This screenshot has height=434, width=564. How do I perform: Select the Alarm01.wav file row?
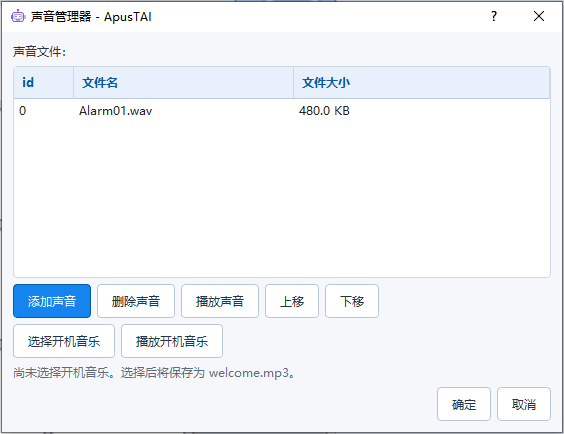coord(282,111)
